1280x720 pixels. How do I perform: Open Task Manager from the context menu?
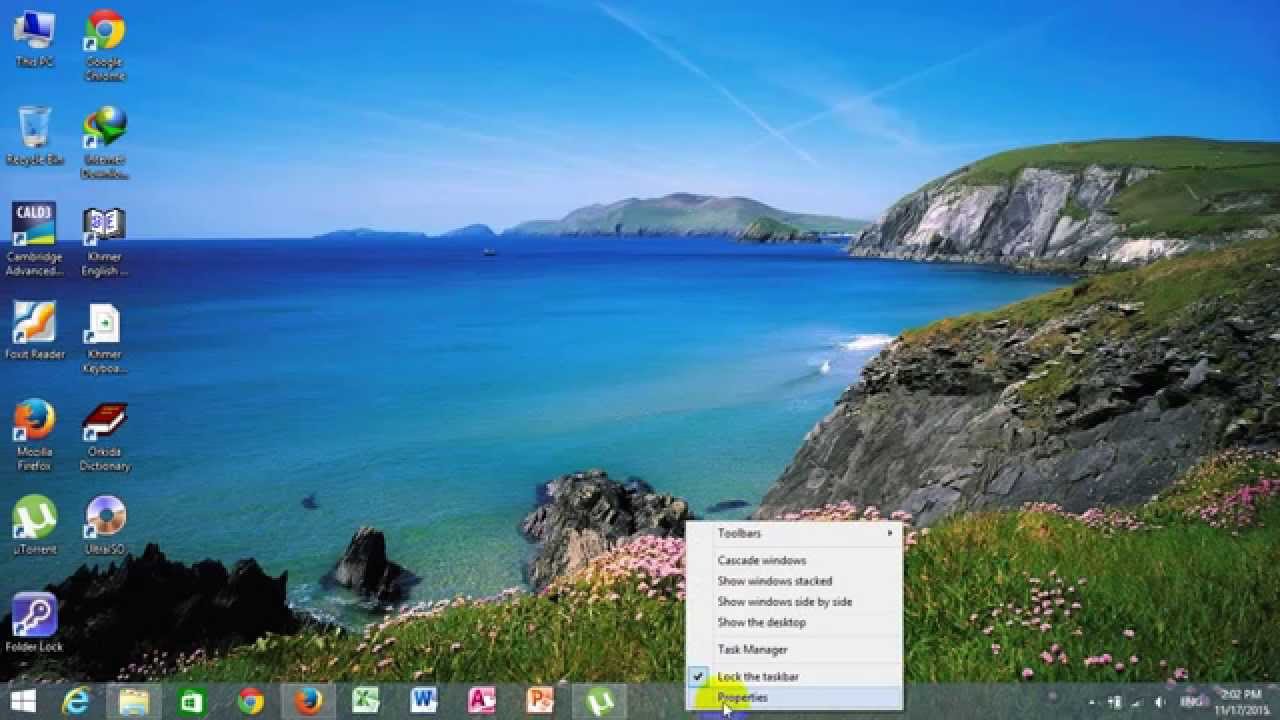point(795,650)
